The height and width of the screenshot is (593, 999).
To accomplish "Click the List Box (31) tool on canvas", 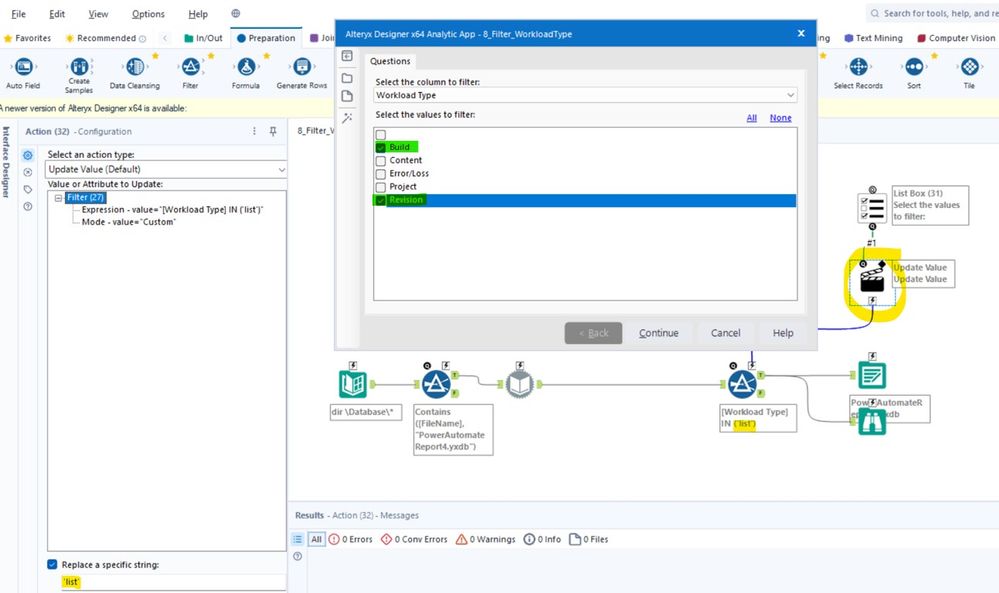I will [x=872, y=208].
